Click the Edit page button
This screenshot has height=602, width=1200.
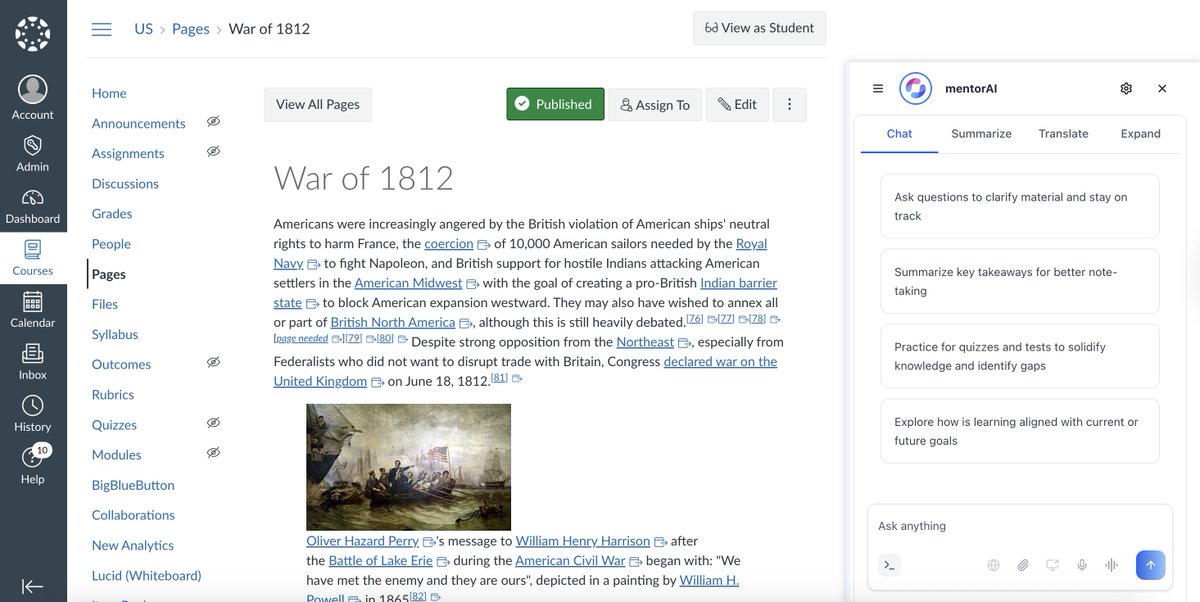pyautogui.click(x=737, y=104)
